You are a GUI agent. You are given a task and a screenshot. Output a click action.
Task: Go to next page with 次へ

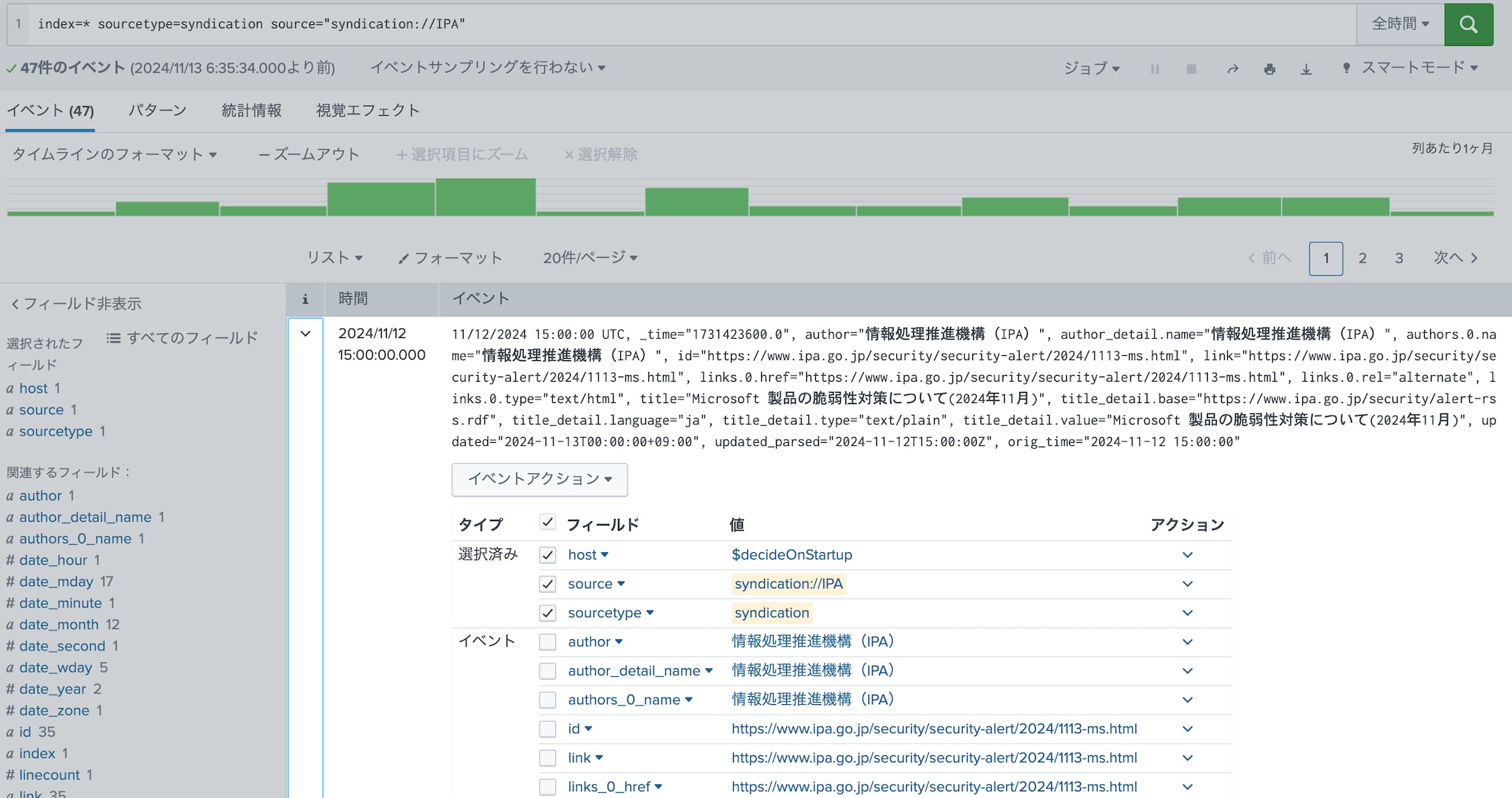tap(1455, 258)
